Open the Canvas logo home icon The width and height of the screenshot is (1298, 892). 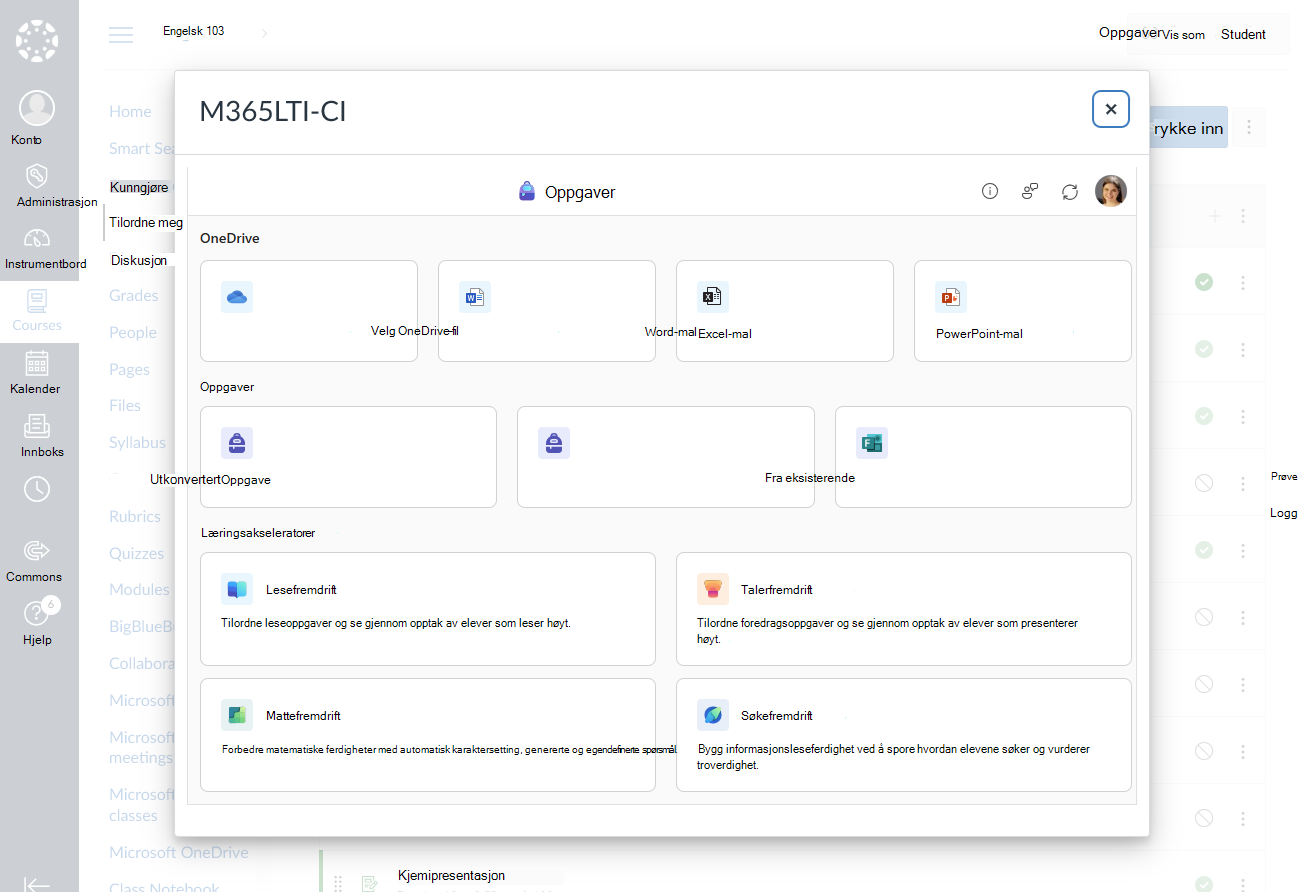[x=37, y=41]
